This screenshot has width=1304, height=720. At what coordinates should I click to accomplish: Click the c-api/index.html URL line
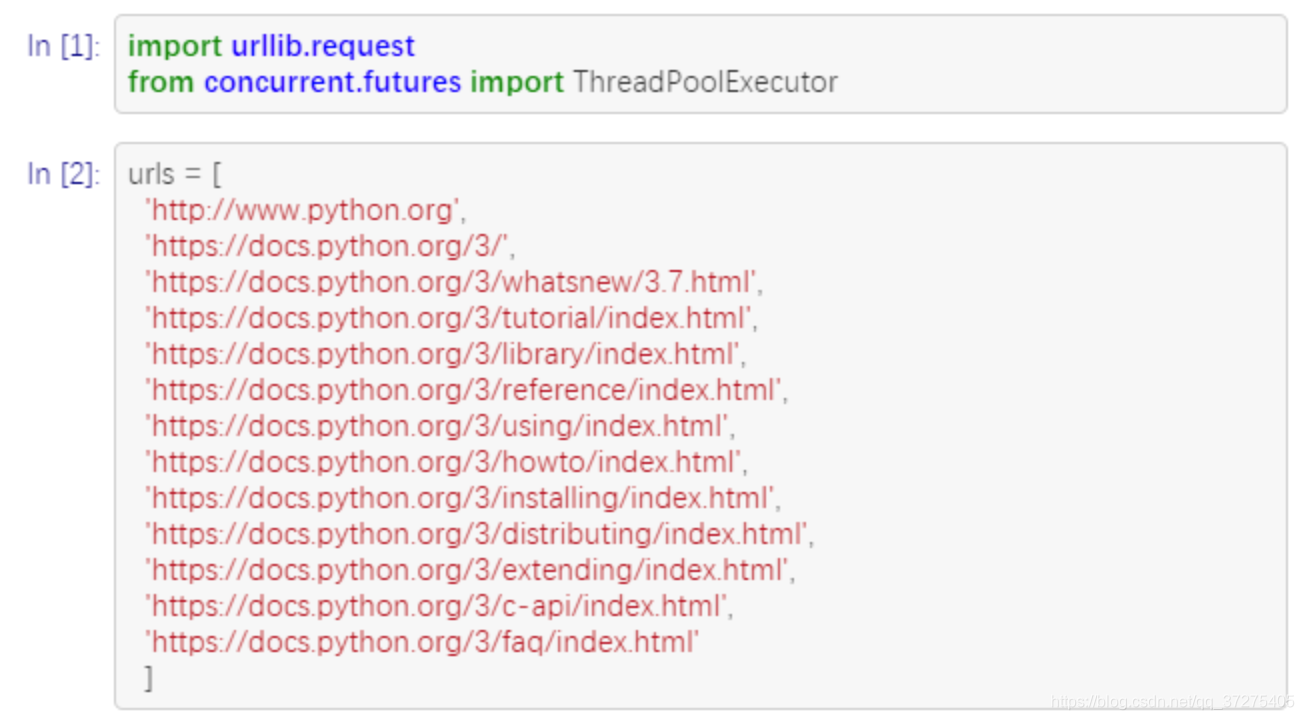tap(440, 606)
